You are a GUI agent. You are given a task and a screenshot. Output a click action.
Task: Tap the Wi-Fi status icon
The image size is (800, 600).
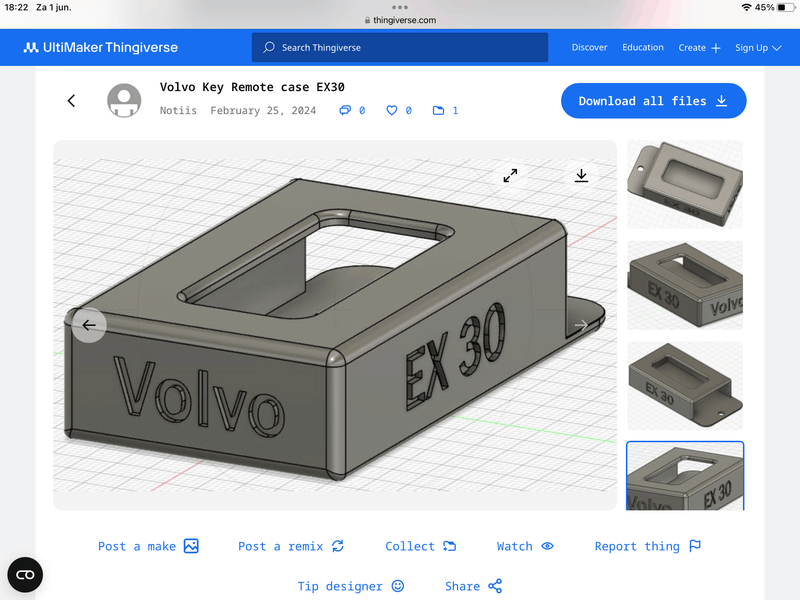tap(746, 7)
